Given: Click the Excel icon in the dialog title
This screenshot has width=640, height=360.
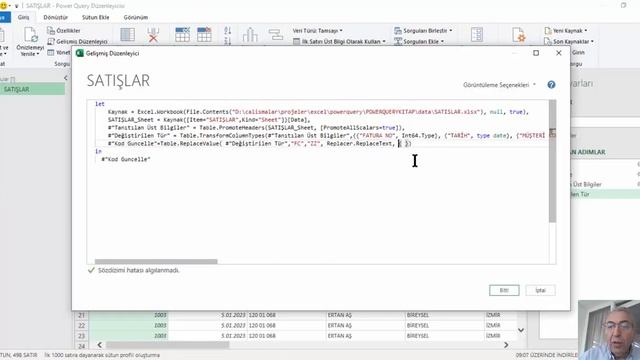Looking at the screenshot, I should tap(80, 53).
